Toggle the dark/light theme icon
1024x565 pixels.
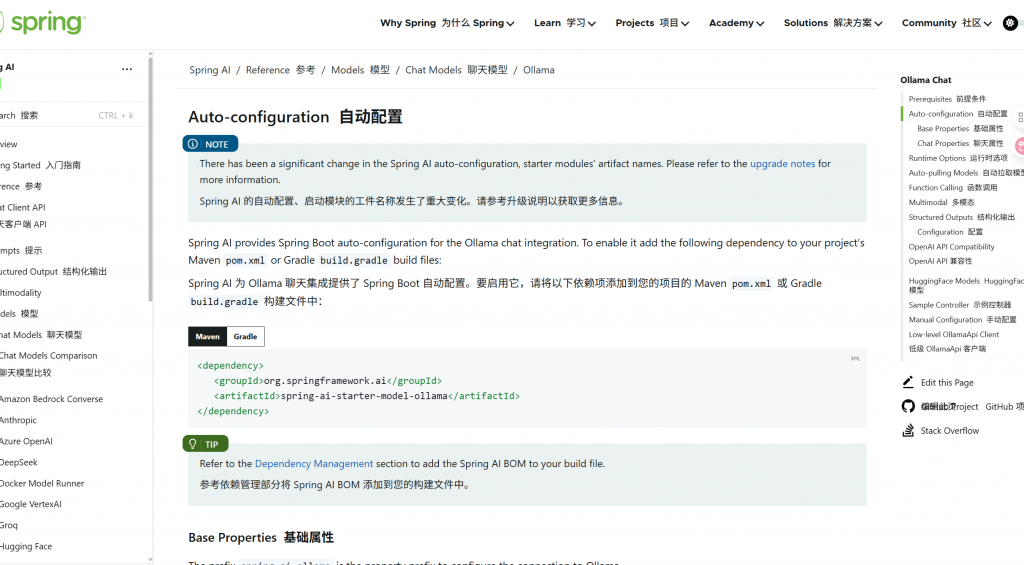point(1010,23)
